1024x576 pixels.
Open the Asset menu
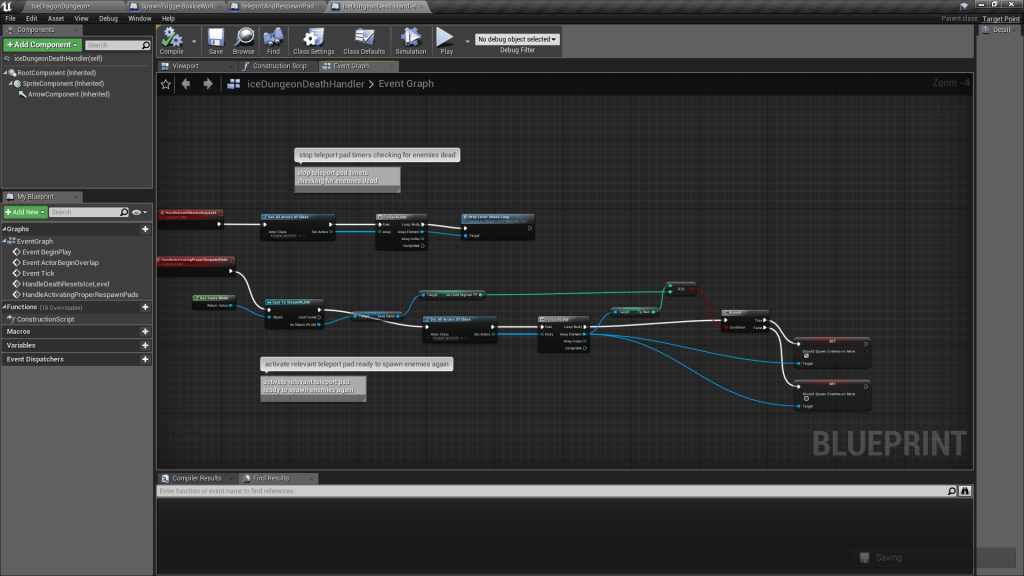[56, 18]
